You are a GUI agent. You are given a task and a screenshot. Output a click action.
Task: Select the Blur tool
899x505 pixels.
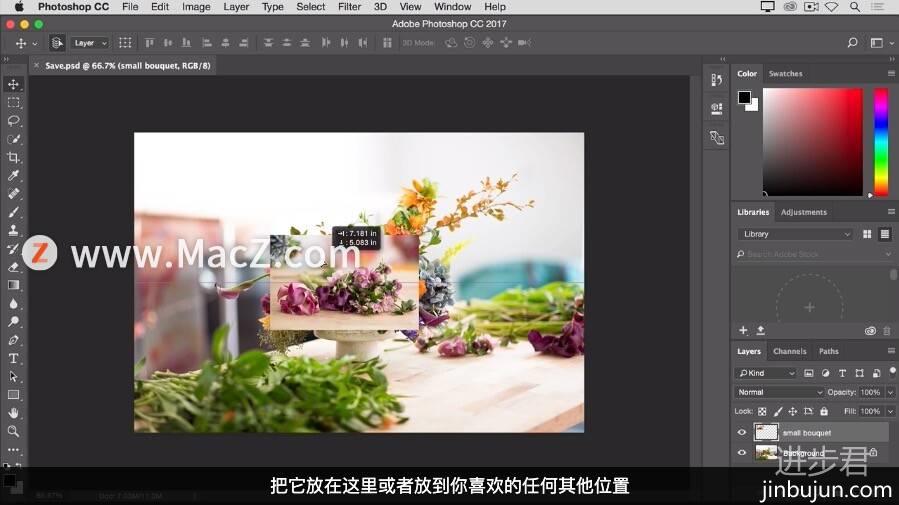pos(13,304)
